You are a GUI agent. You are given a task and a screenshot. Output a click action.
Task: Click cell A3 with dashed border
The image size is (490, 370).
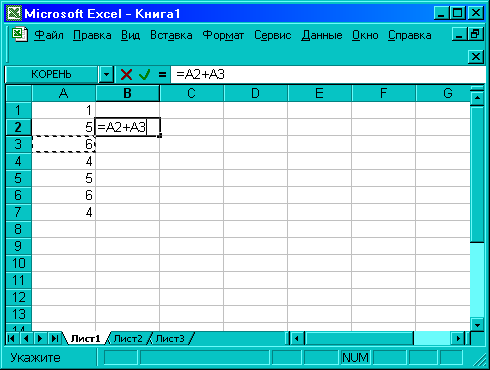click(63, 144)
